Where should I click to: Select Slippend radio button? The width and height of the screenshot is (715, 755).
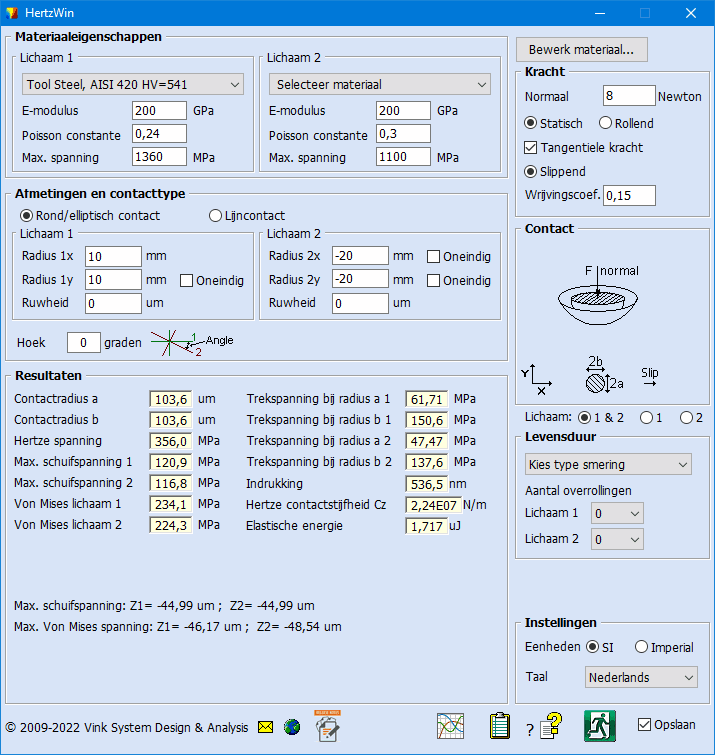click(530, 171)
